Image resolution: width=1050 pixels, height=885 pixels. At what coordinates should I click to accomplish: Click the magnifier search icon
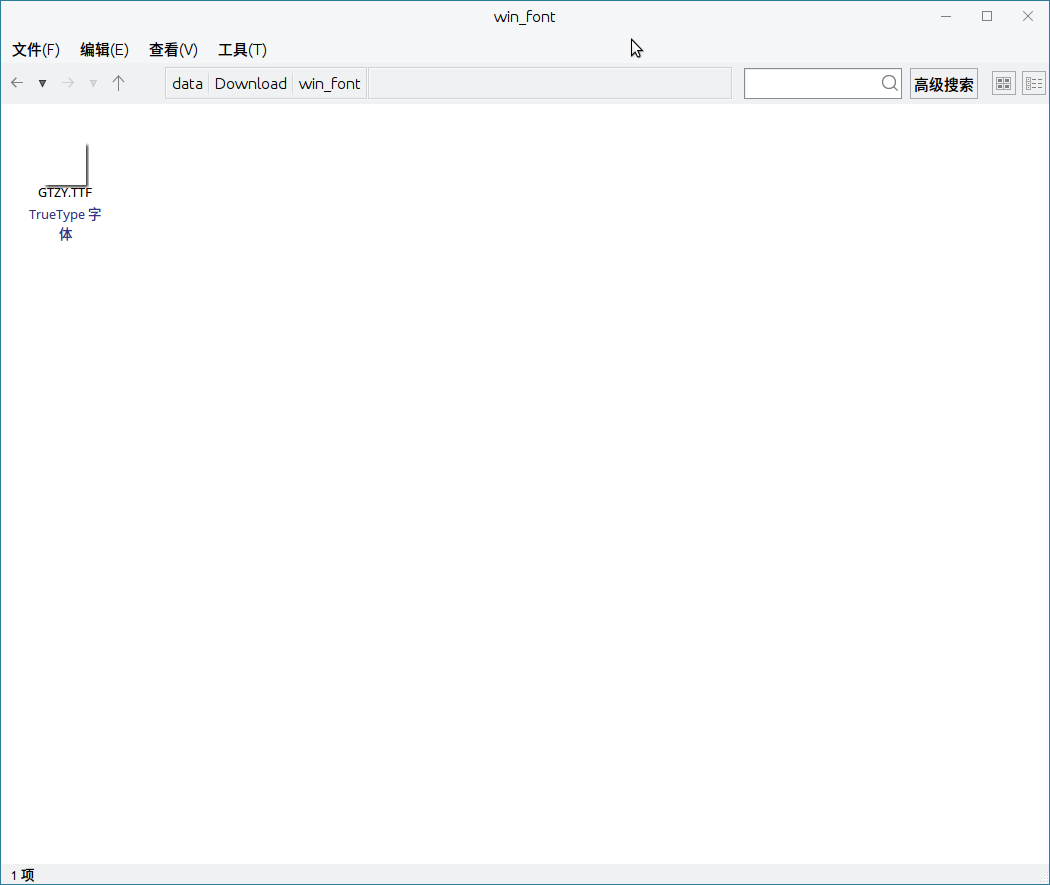pos(889,83)
